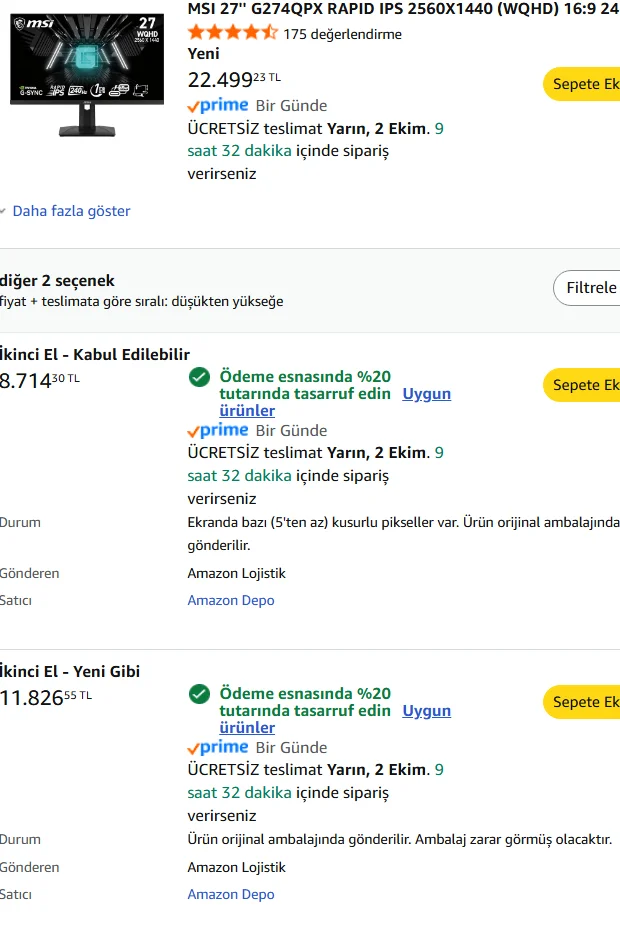This screenshot has height=932, width=620.
Task: Click the Prime logo in the Kabul Edilebilir offer
Action: tap(217, 430)
